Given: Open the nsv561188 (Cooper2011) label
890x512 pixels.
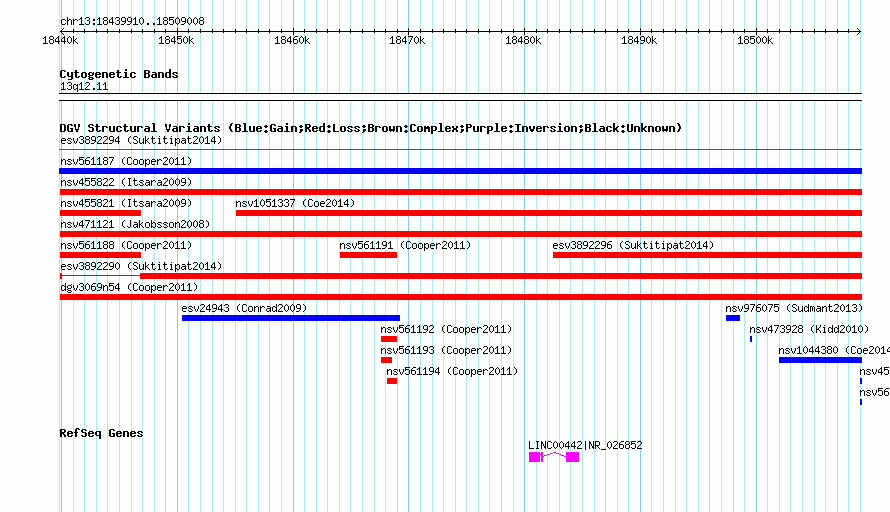Looking at the screenshot, I should click(x=126, y=245).
